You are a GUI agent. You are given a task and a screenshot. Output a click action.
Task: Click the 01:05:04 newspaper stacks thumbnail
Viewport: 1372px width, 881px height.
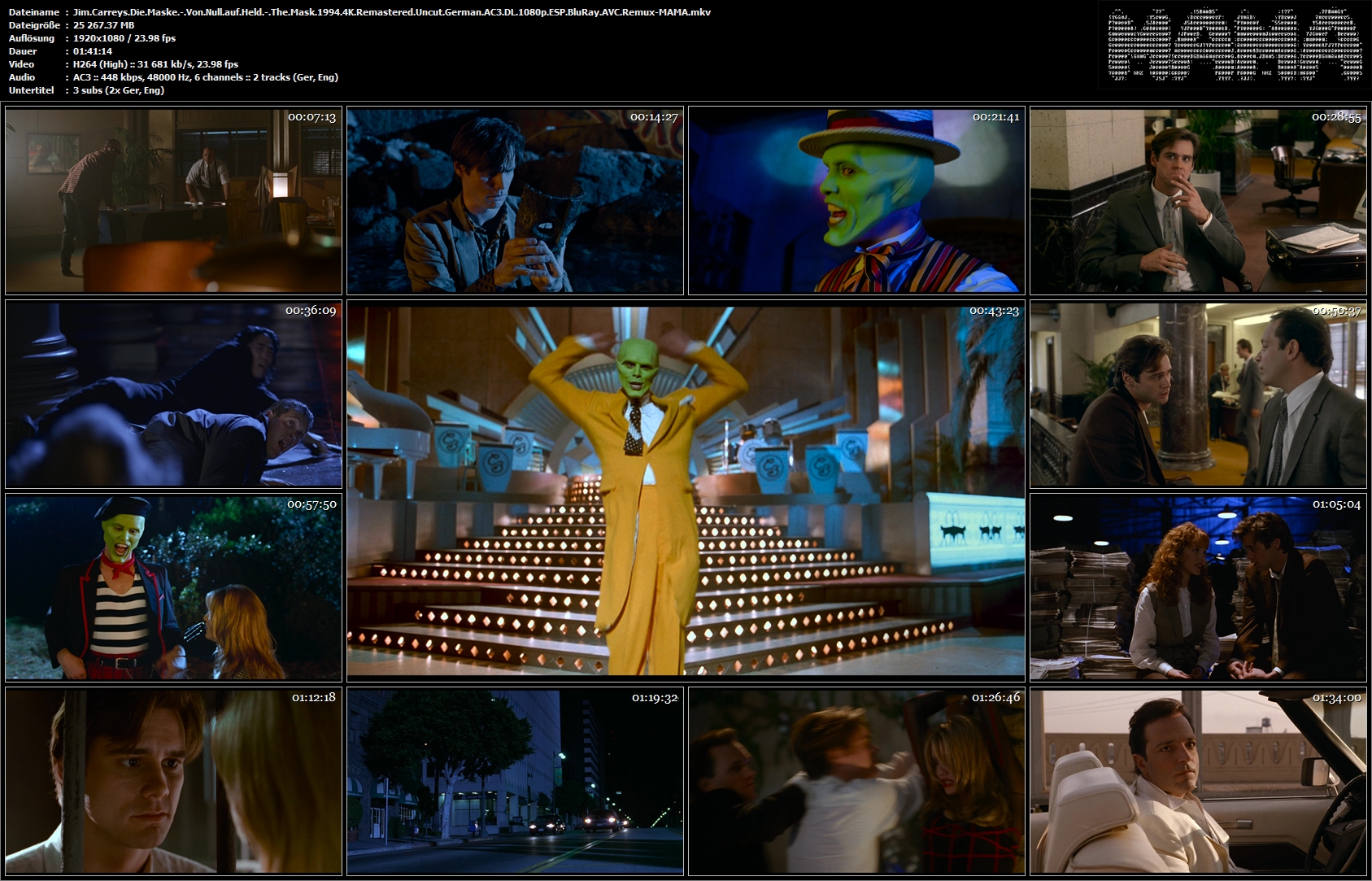(x=1198, y=588)
